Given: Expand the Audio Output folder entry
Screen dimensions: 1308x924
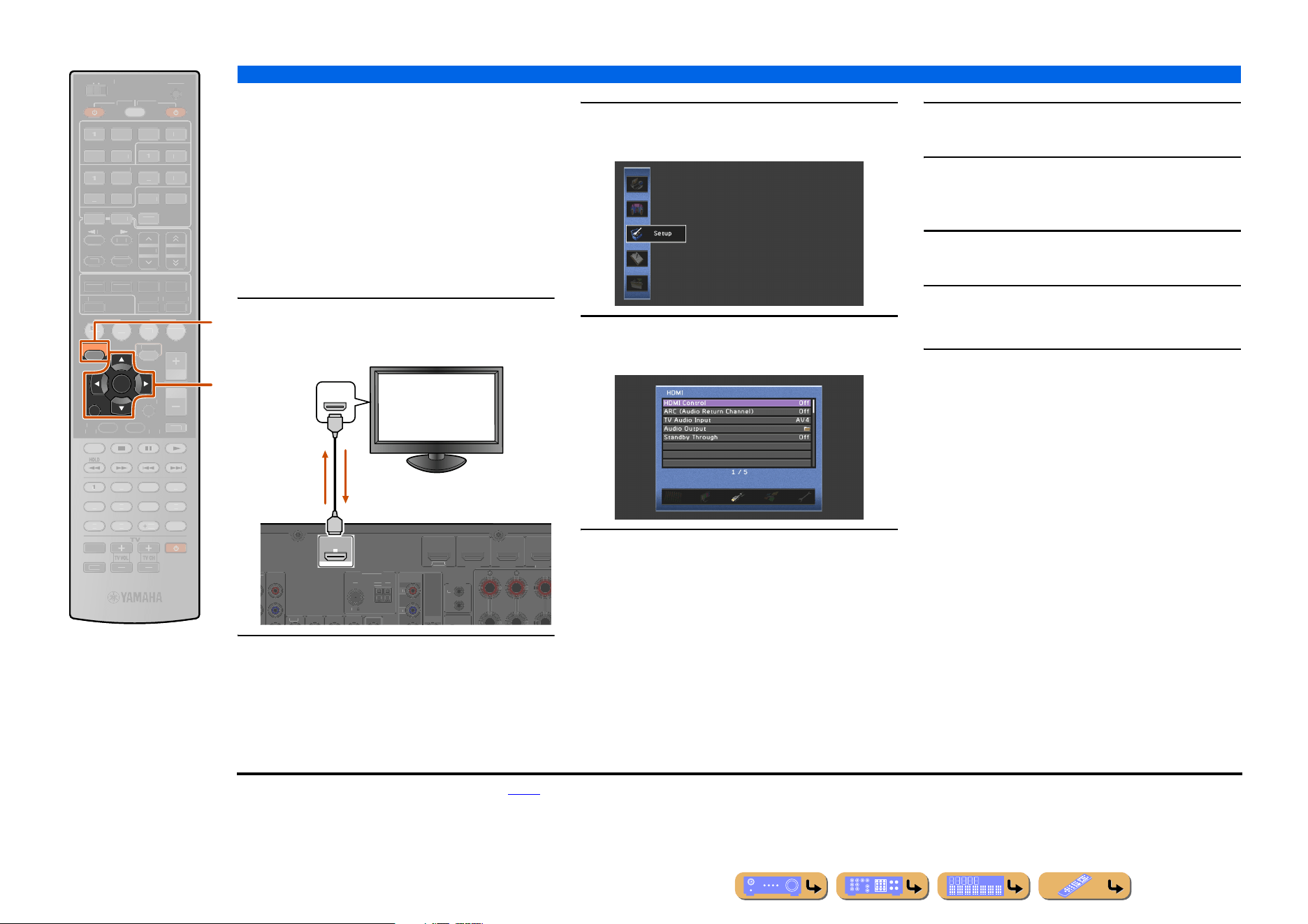Looking at the screenshot, I should (x=736, y=429).
